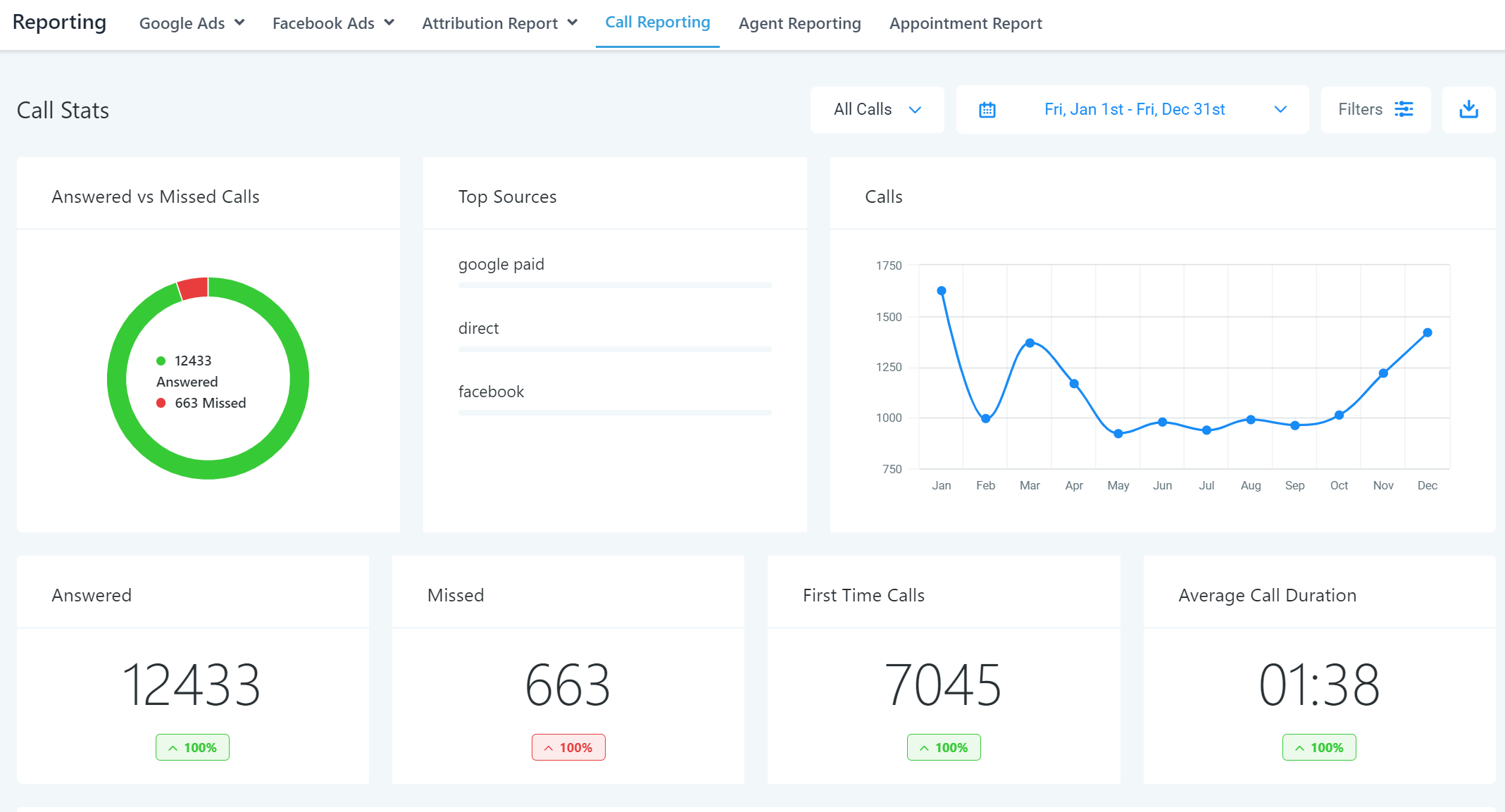Click the Nov data point on Calls chart
Screen dimensions: 1505x812
1383,373
